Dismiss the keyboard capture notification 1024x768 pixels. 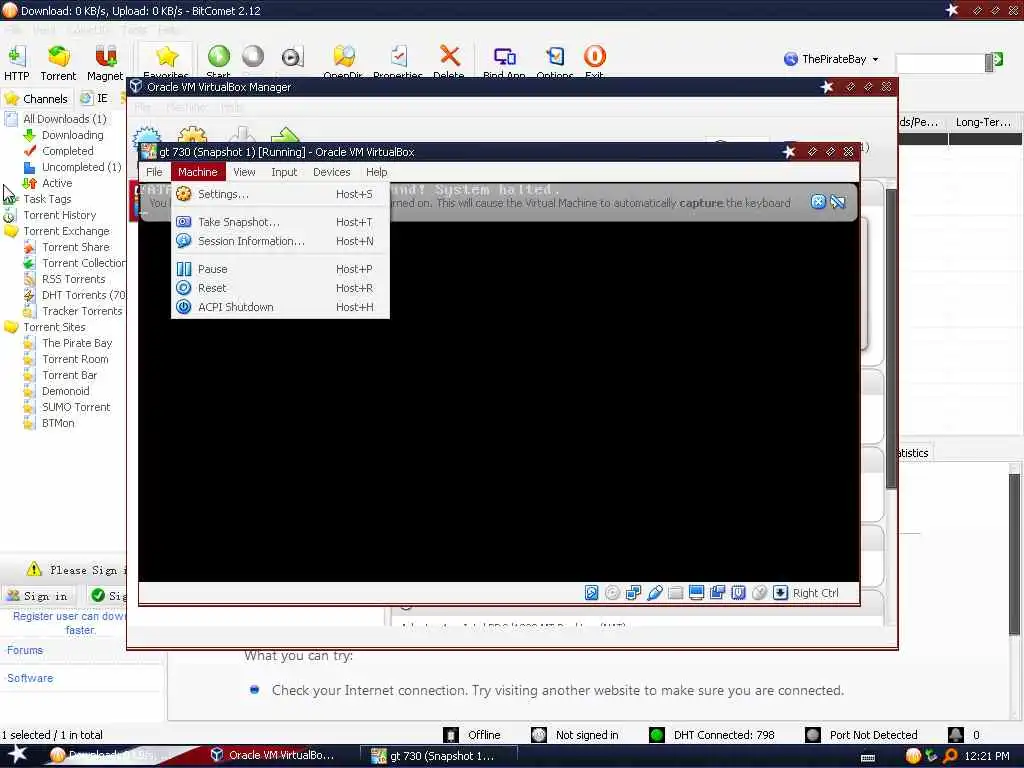[818, 202]
